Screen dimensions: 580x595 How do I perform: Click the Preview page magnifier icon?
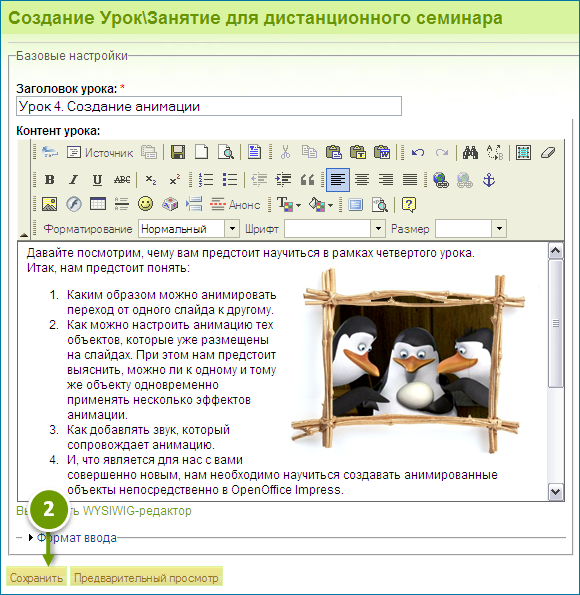225,152
